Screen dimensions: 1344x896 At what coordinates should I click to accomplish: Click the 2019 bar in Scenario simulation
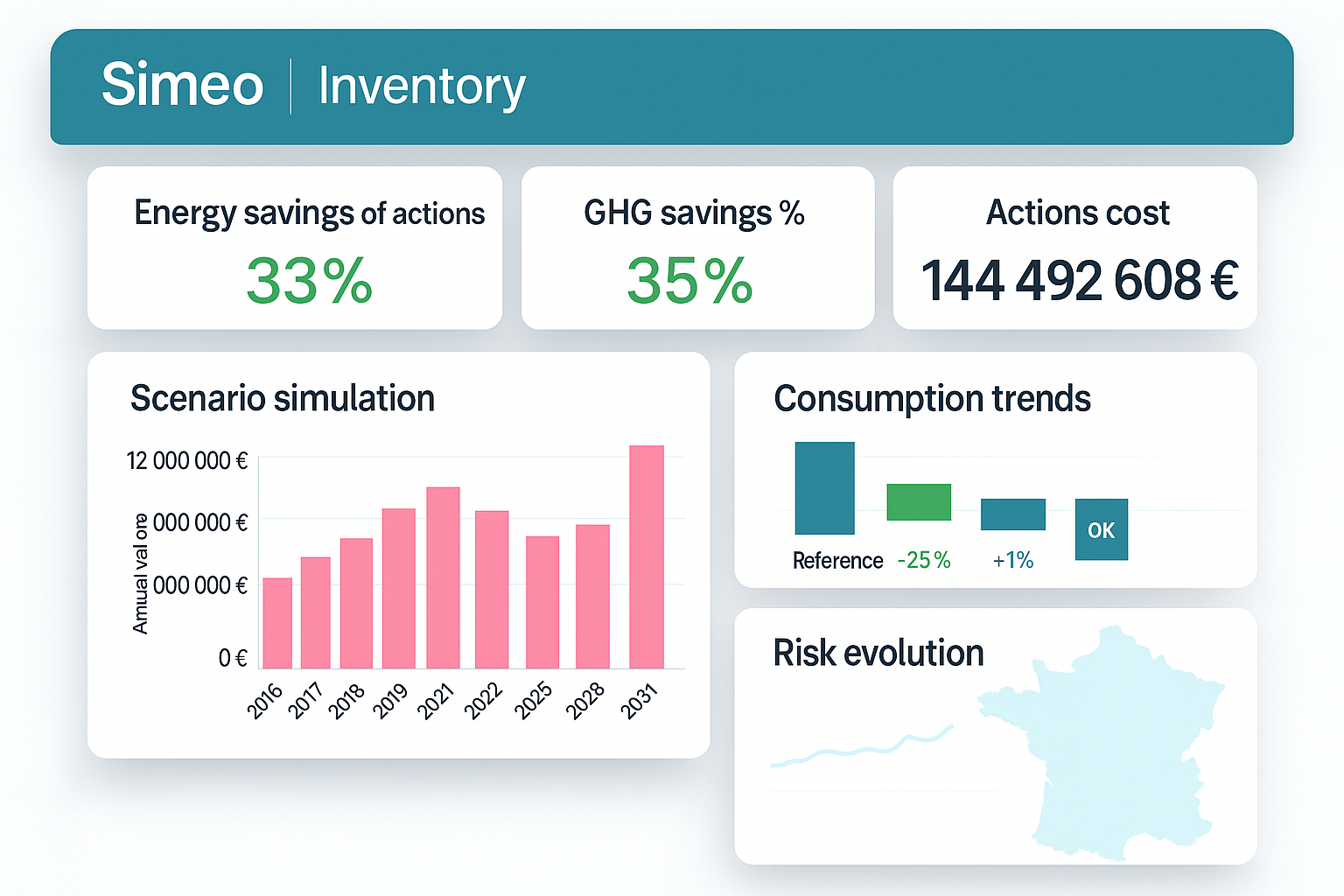[399, 588]
